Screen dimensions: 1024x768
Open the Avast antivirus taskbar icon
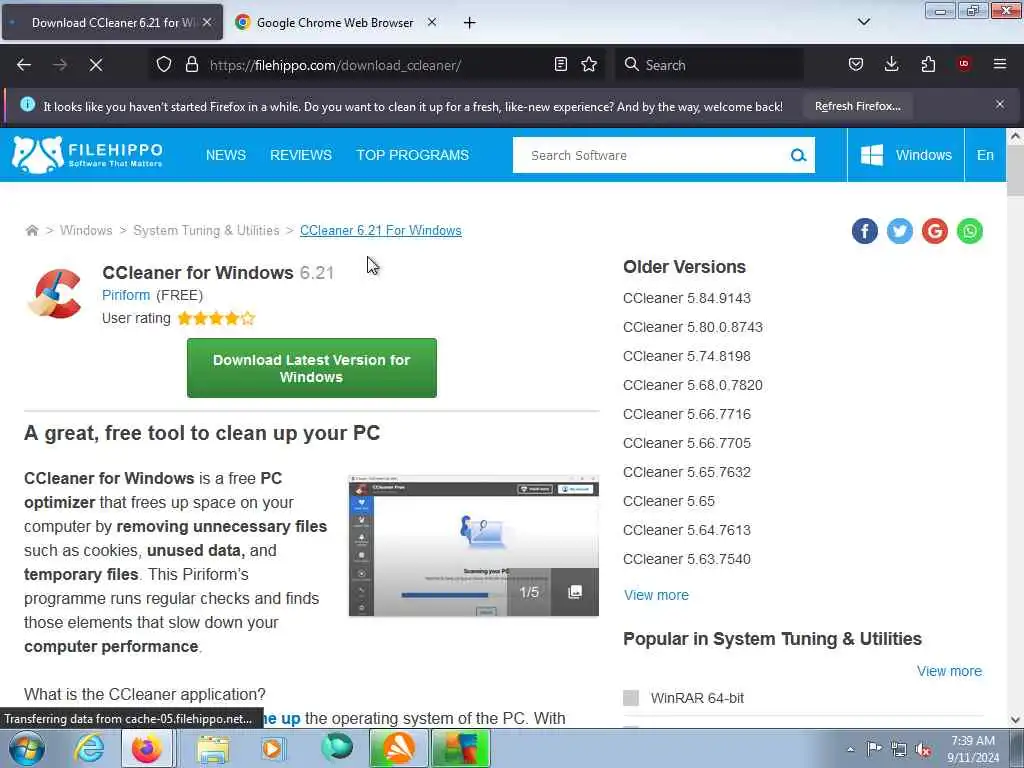click(x=399, y=748)
